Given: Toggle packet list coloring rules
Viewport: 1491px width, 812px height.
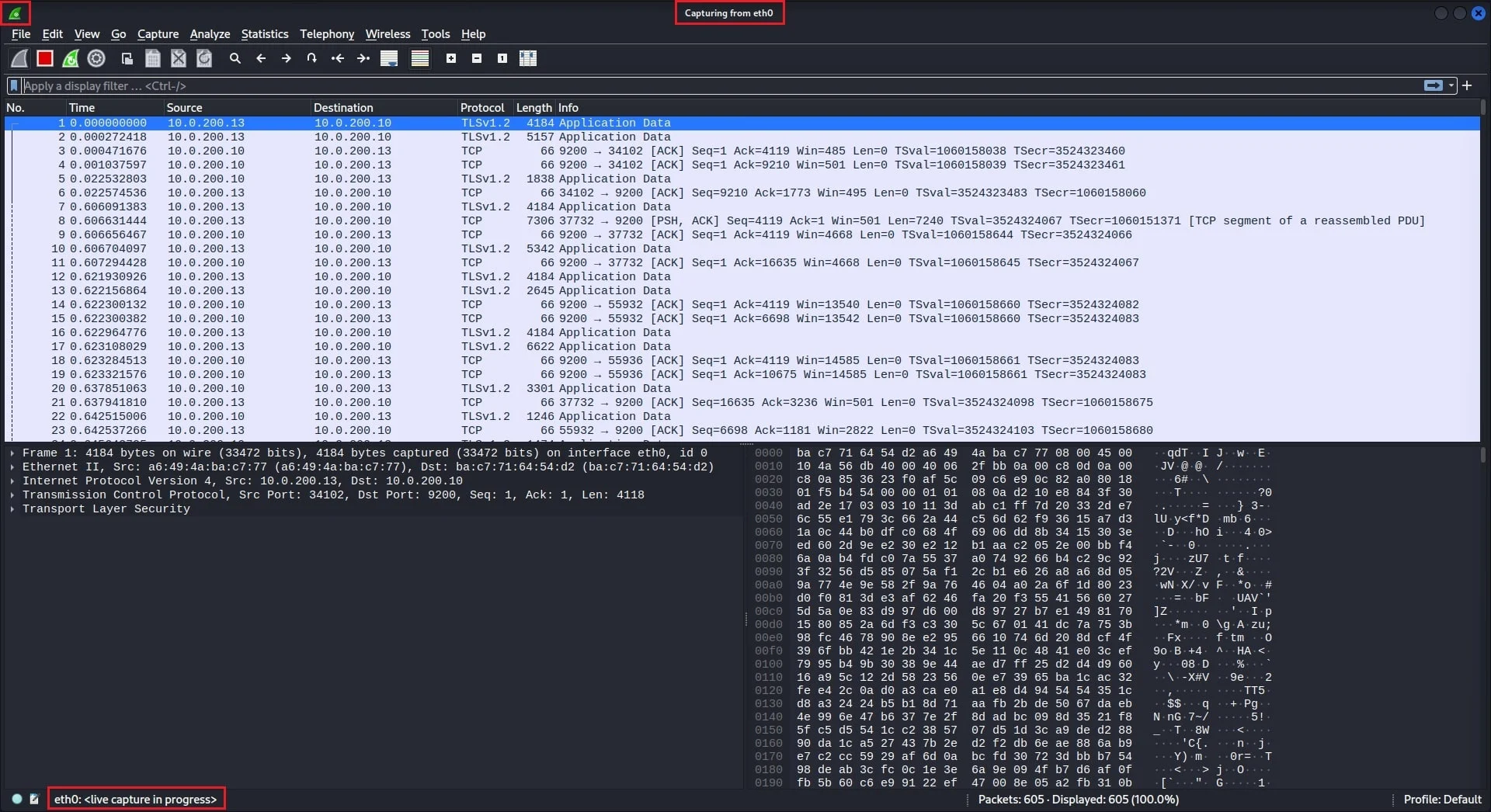Looking at the screenshot, I should [x=420, y=58].
